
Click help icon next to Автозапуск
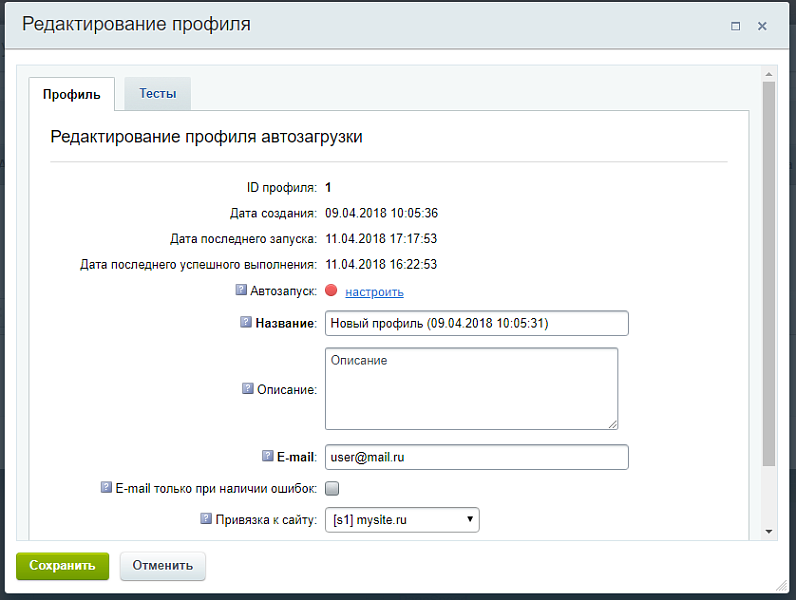click(x=240, y=290)
